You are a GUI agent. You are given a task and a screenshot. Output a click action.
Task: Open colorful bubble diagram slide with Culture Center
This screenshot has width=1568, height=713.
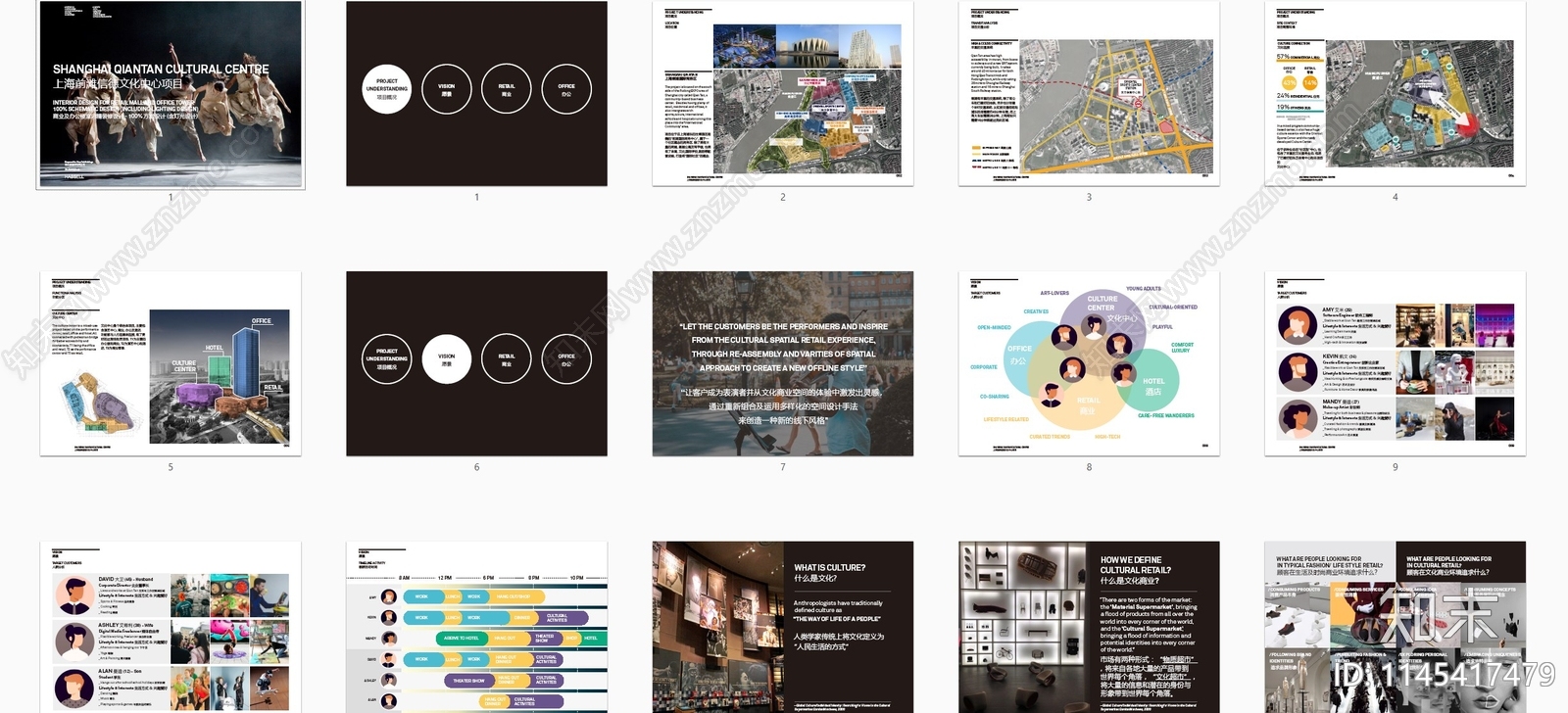pyautogui.click(x=1089, y=363)
